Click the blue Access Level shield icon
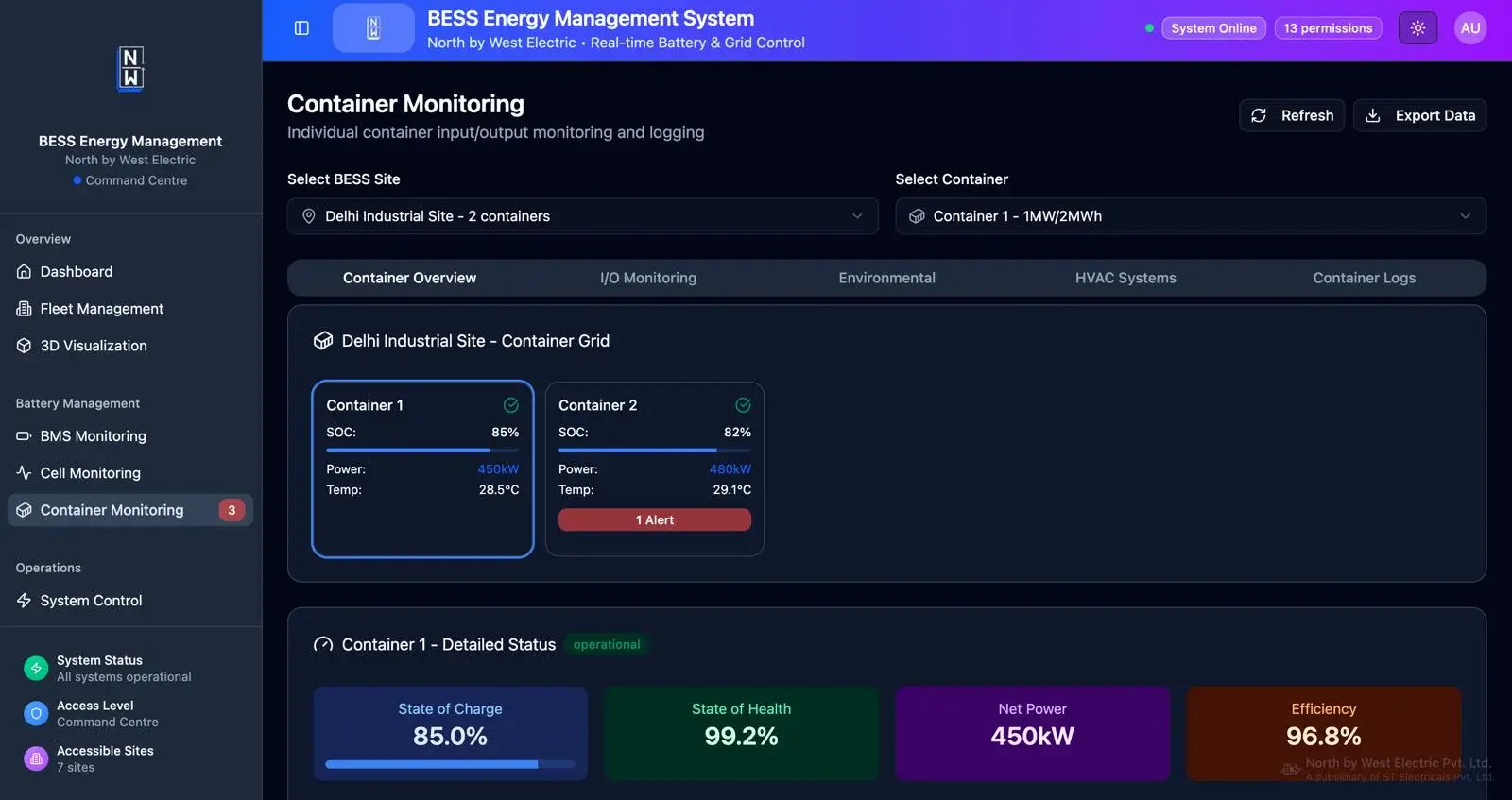1512x800 pixels. (36, 713)
